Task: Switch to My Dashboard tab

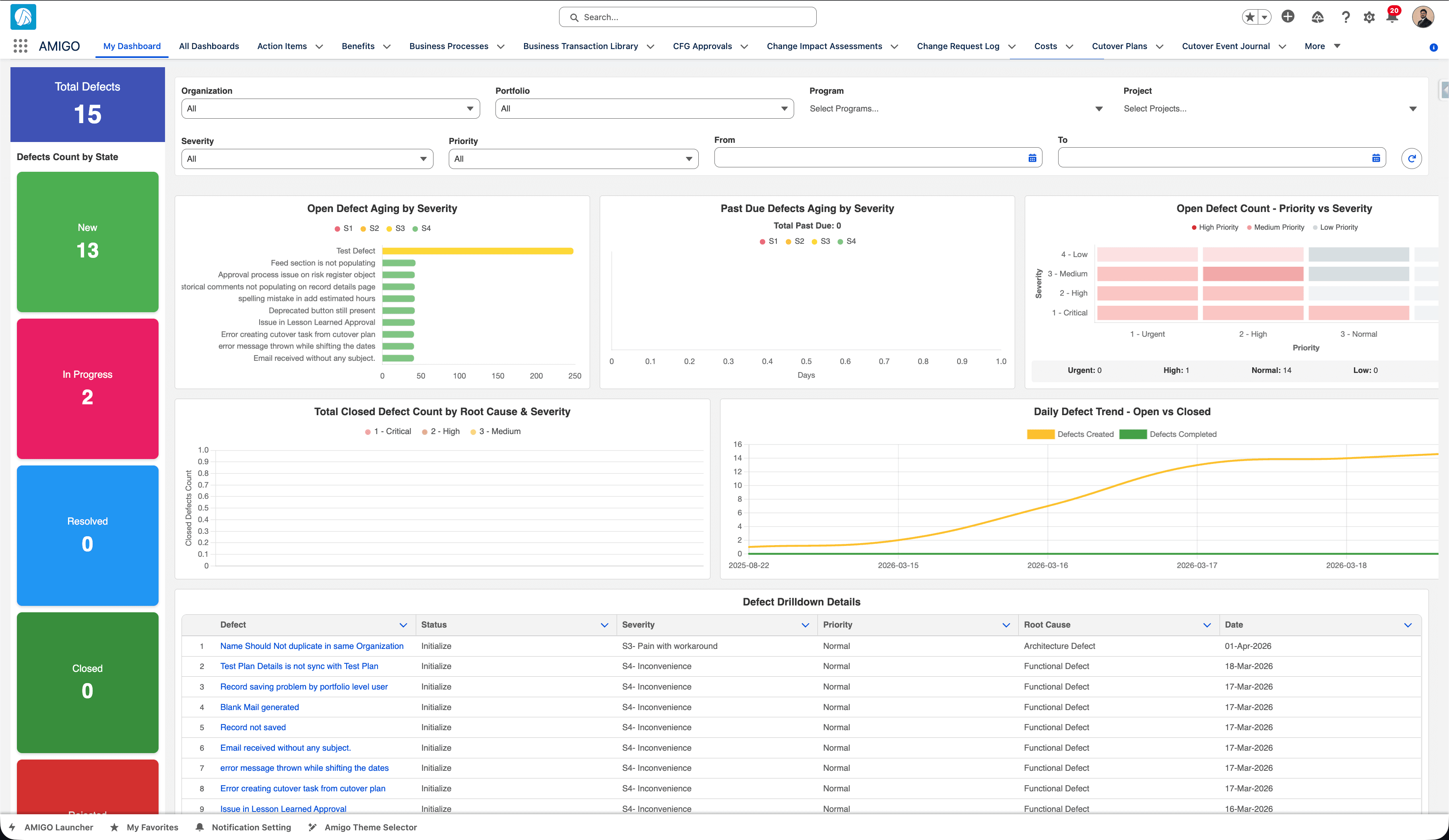Action: [132, 46]
